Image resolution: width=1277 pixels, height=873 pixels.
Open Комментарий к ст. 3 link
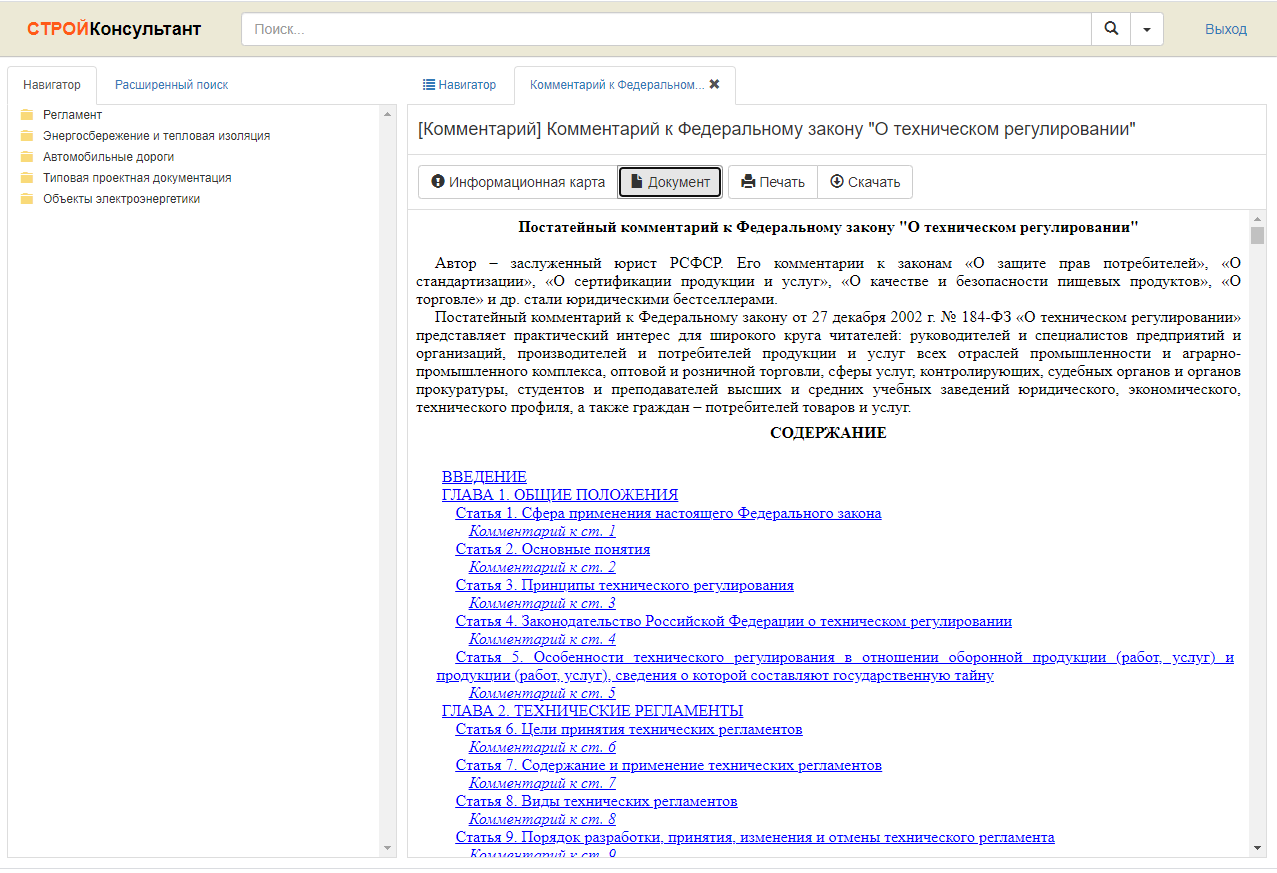542,603
